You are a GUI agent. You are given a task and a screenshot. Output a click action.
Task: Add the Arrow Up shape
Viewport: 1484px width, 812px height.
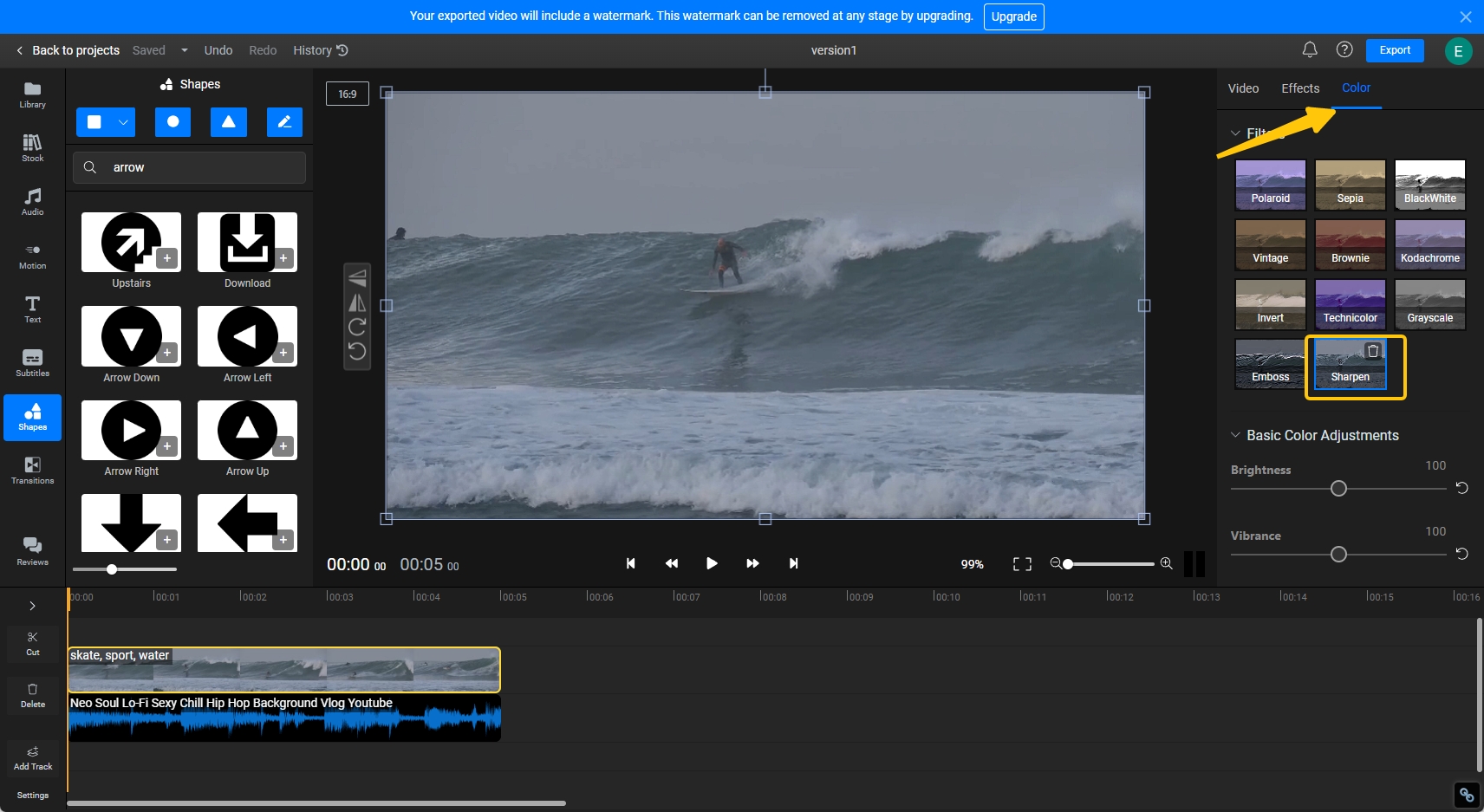[x=283, y=445]
